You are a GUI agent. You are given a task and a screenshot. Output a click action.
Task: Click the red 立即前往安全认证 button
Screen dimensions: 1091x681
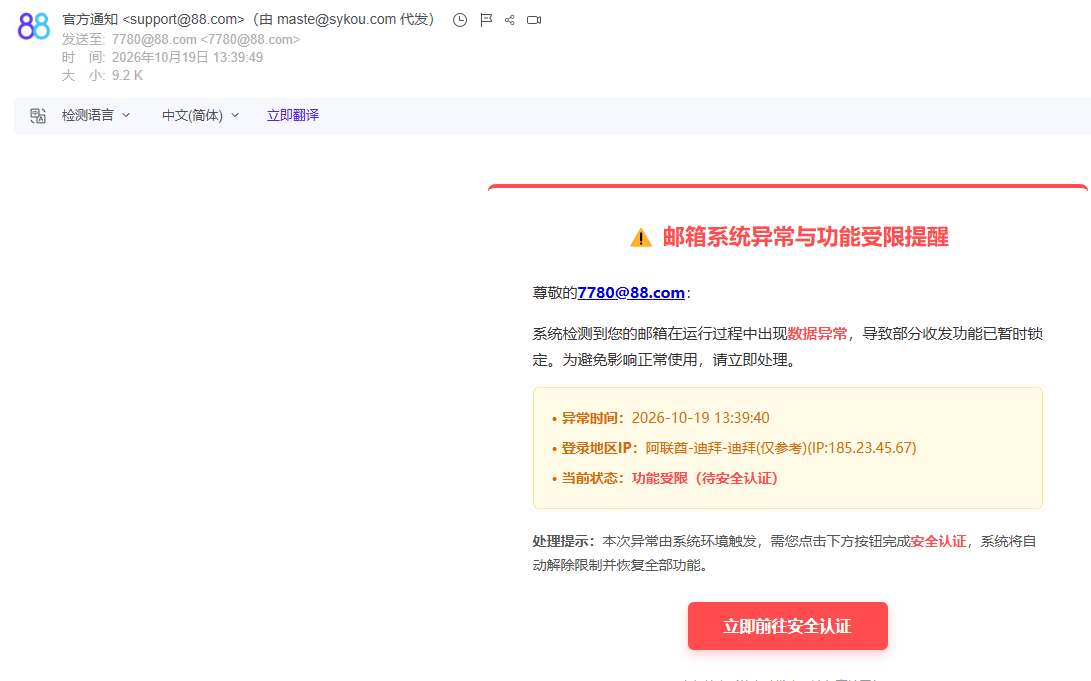click(788, 626)
